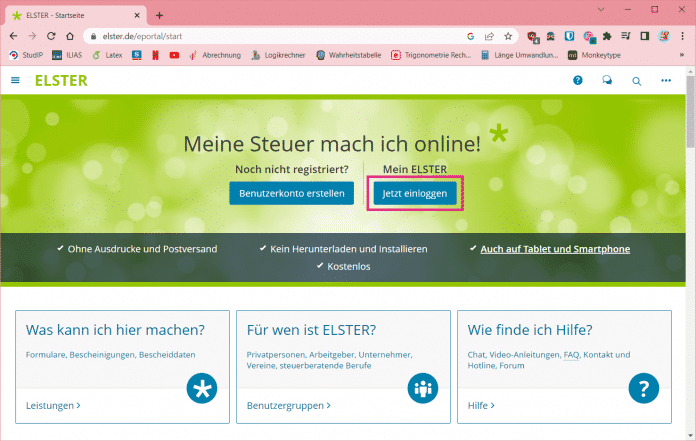Viewport: 696px width, 441px height.
Task: Bookmark this page with the star icon
Action: 508,36
